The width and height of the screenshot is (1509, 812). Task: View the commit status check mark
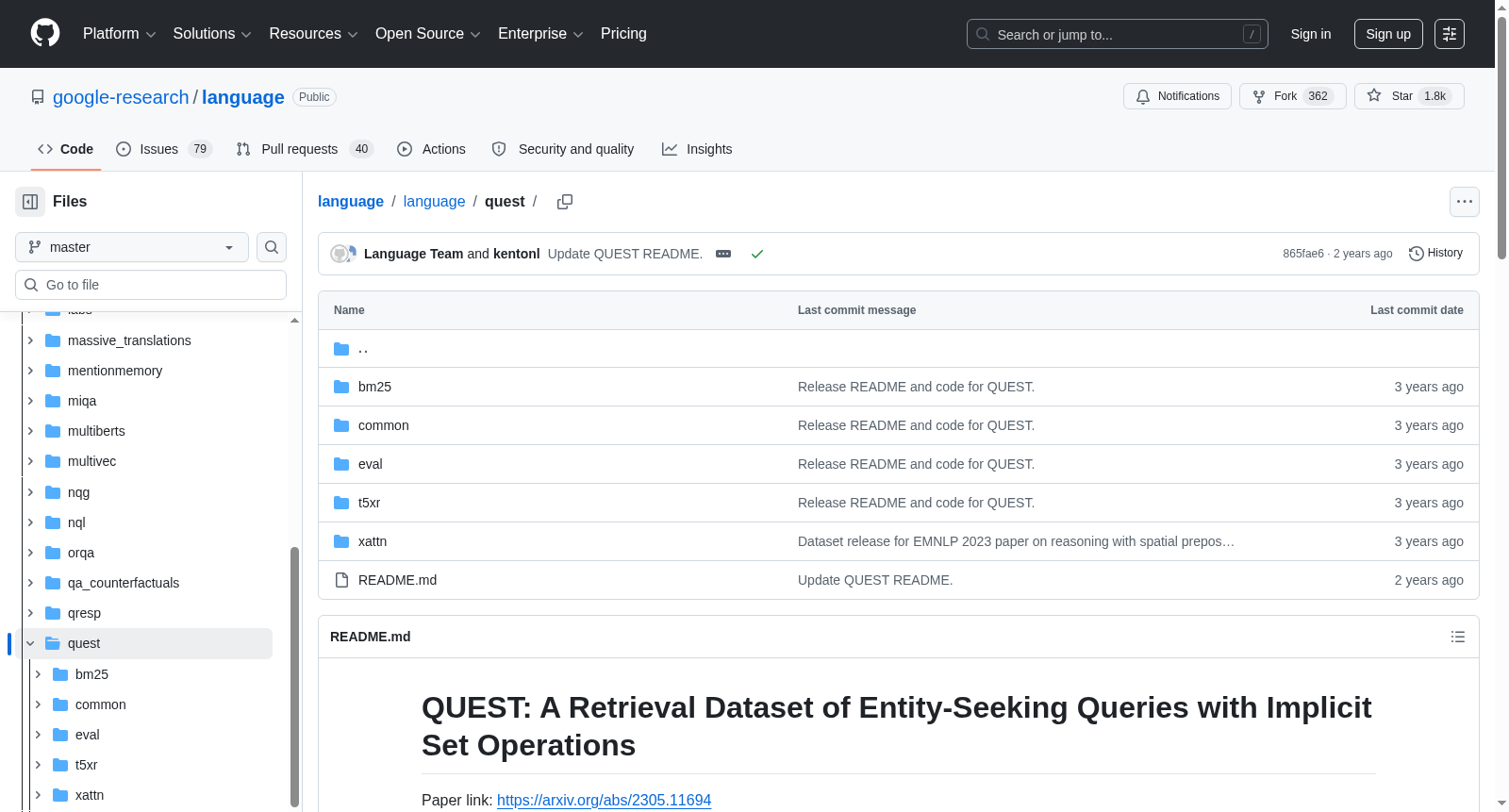pos(756,254)
